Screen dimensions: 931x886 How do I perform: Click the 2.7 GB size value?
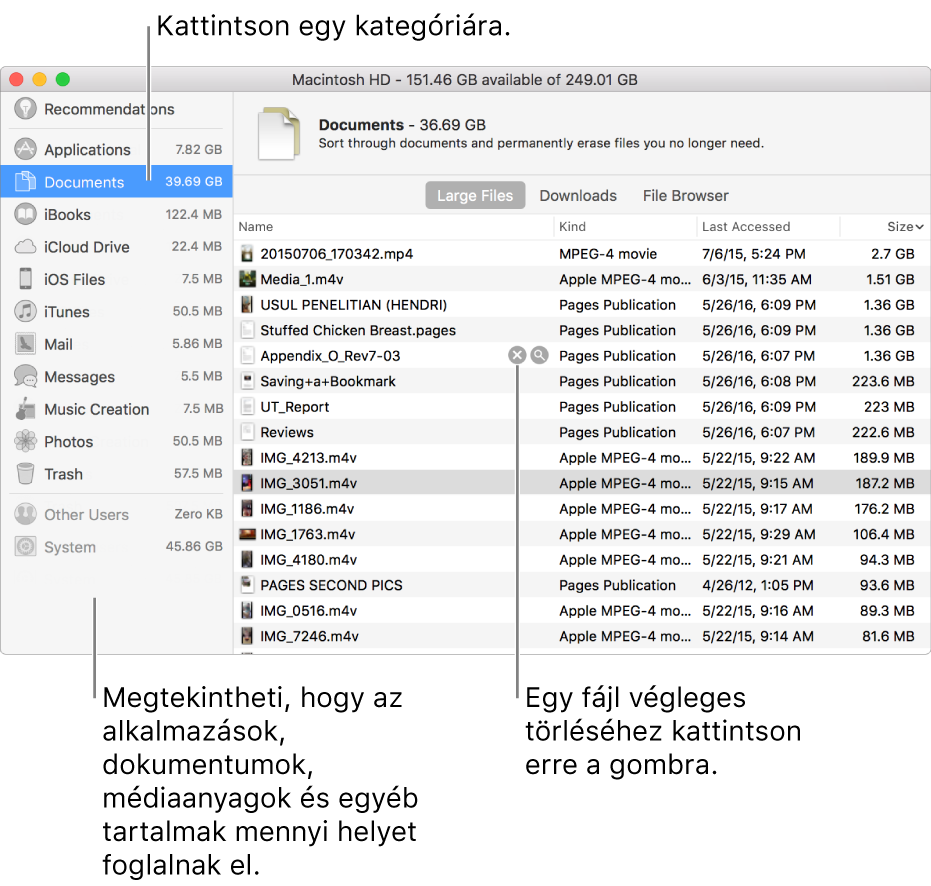[x=892, y=254]
